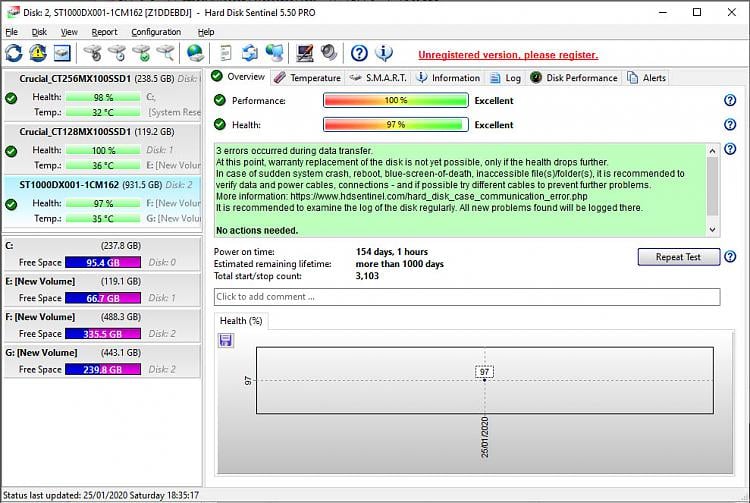
Task: Click the blue info 'i' toolbar icon
Action: point(383,53)
